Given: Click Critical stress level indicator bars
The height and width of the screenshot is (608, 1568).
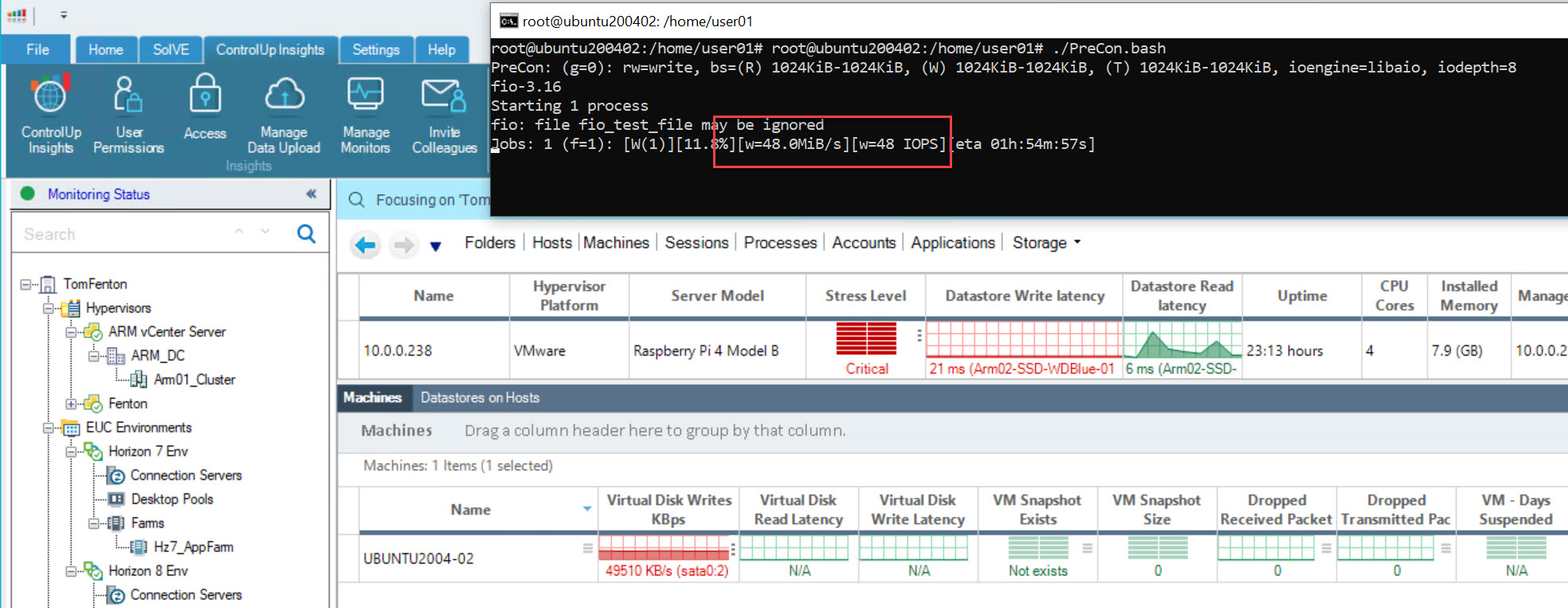Looking at the screenshot, I should pos(866,338).
